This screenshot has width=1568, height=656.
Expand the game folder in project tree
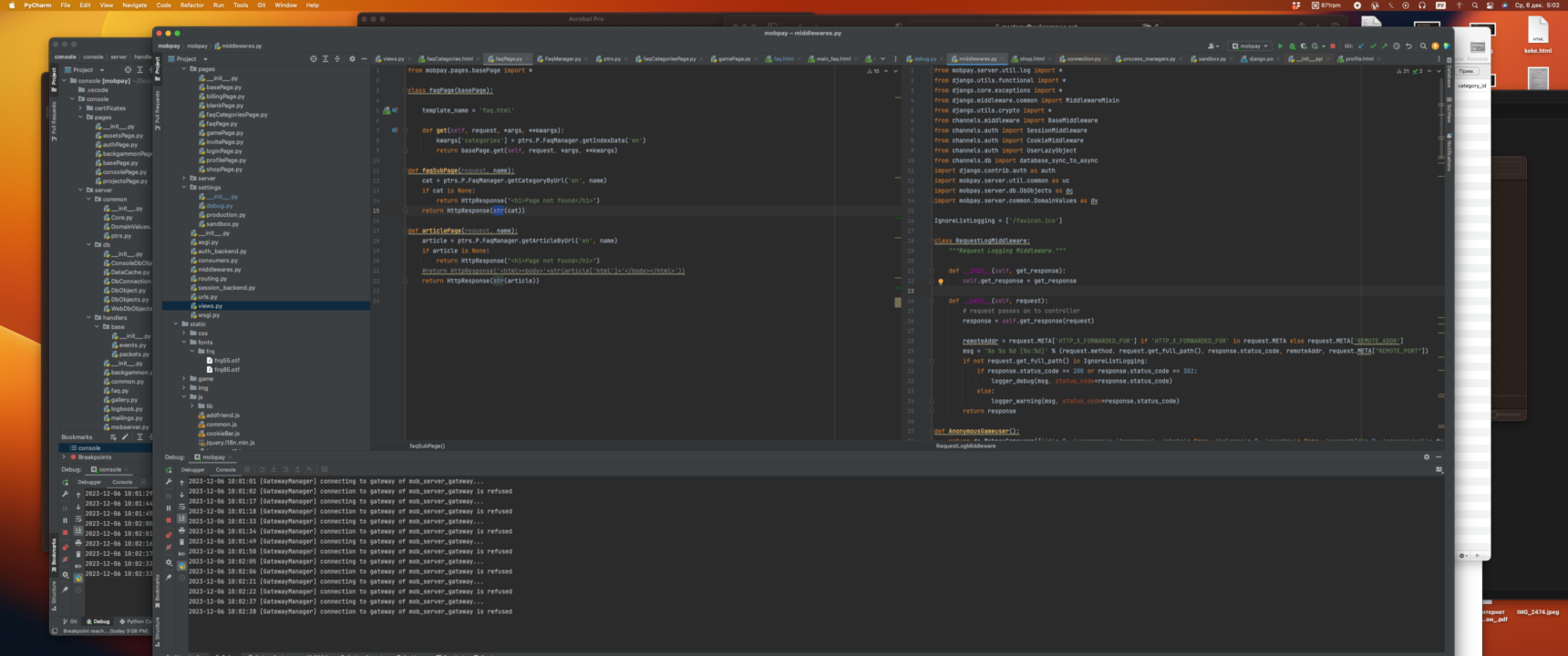tap(184, 379)
